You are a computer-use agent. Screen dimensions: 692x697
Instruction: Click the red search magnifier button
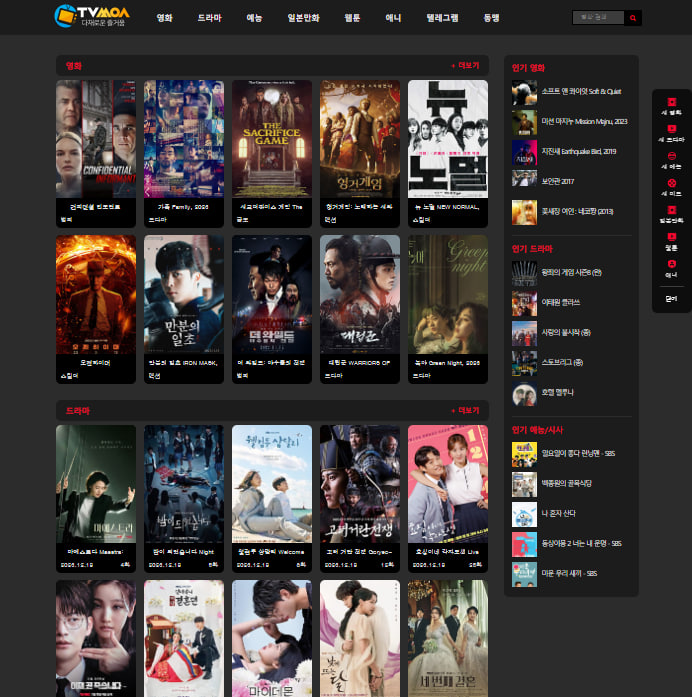point(632,18)
